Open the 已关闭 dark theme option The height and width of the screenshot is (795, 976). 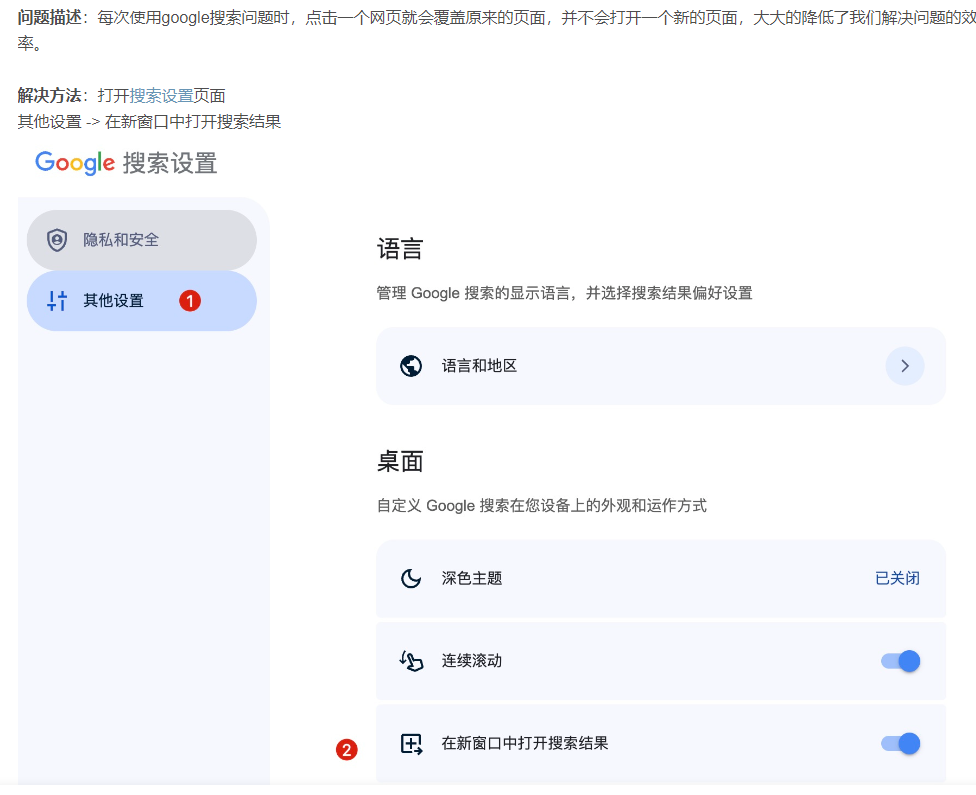(897, 578)
